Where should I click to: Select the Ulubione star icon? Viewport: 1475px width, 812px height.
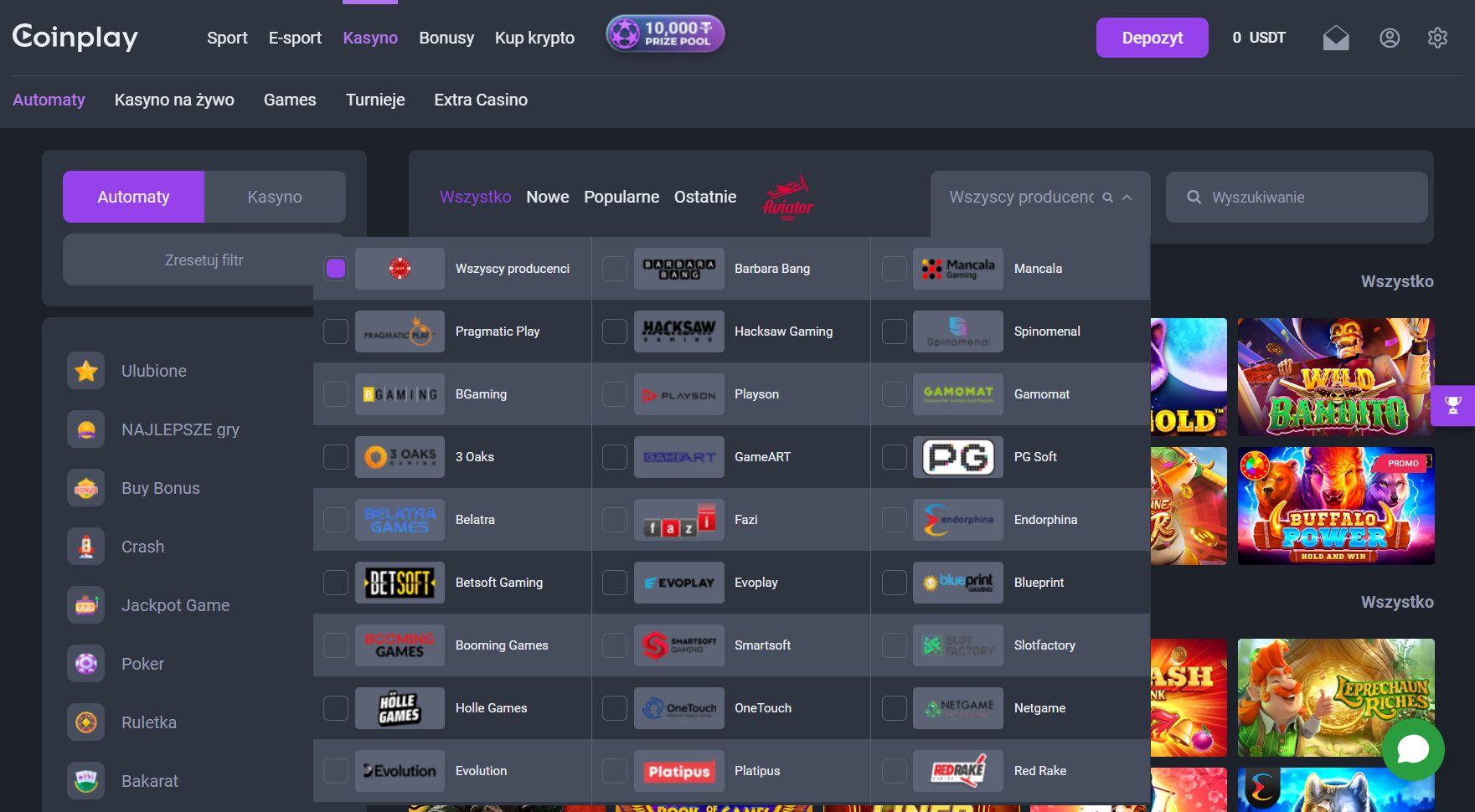[x=86, y=371]
